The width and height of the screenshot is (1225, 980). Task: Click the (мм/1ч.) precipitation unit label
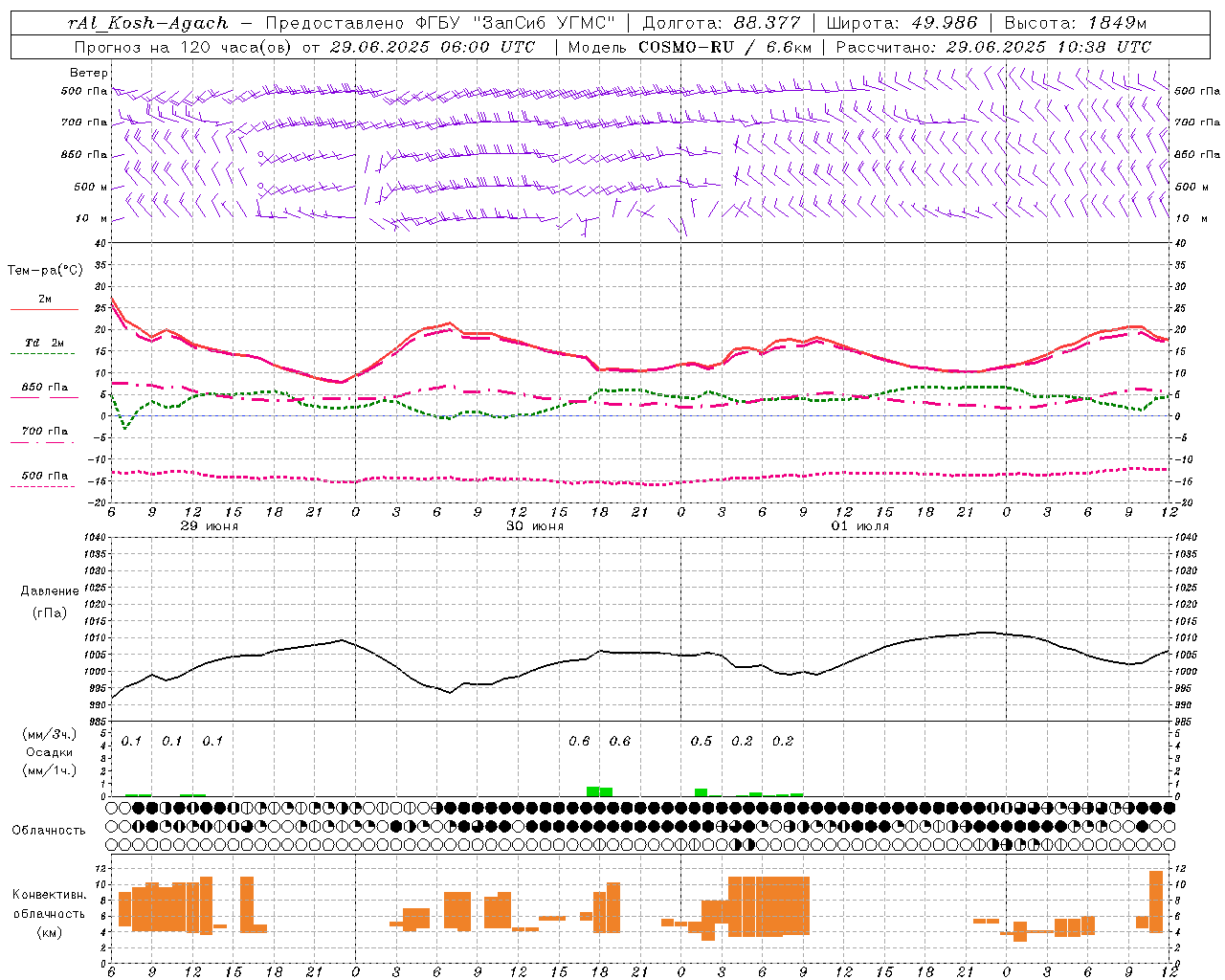tap(50, 770)
